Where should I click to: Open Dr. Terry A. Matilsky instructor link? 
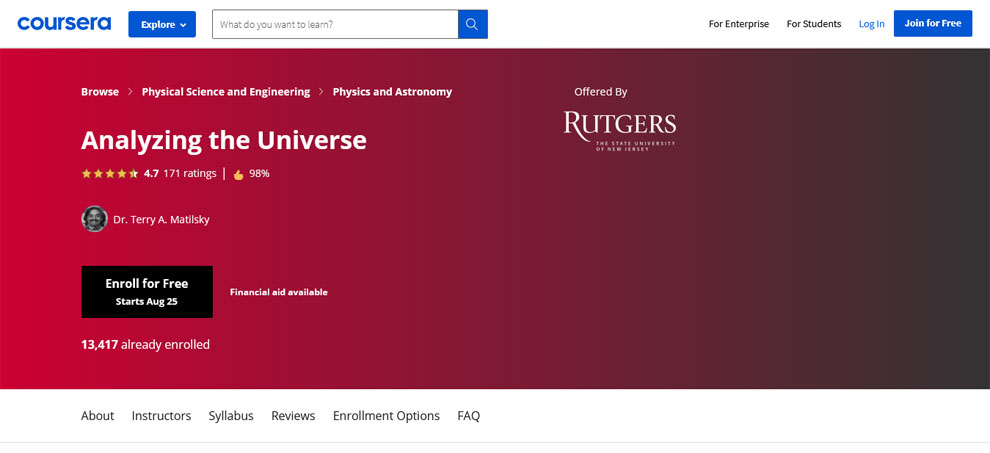(161, 220)
